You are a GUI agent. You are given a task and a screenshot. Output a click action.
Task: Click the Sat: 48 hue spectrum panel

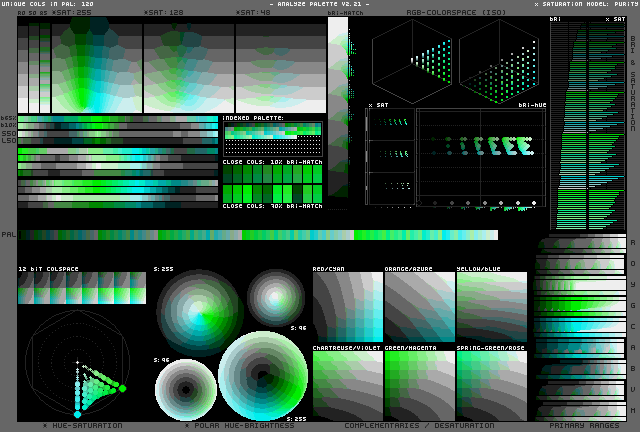point(280,66)
